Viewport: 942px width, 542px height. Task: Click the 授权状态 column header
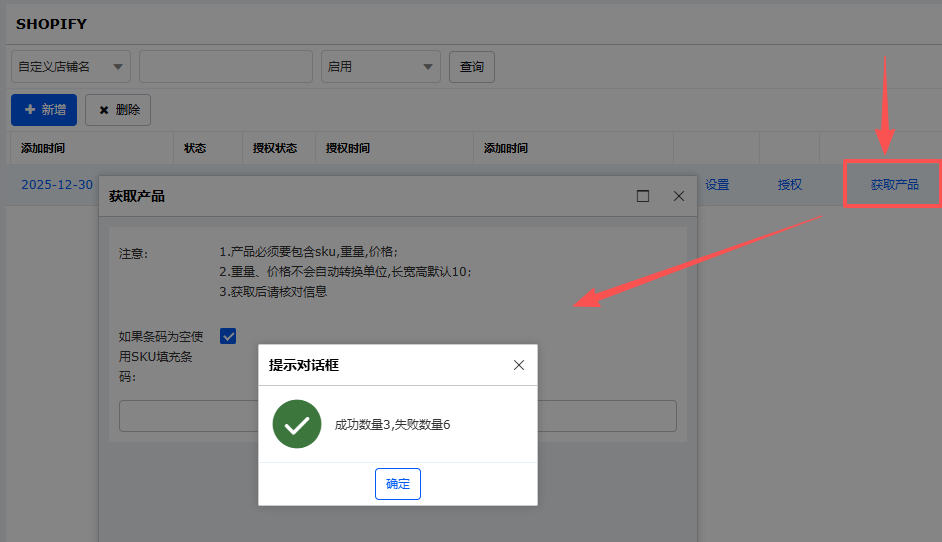275,148
